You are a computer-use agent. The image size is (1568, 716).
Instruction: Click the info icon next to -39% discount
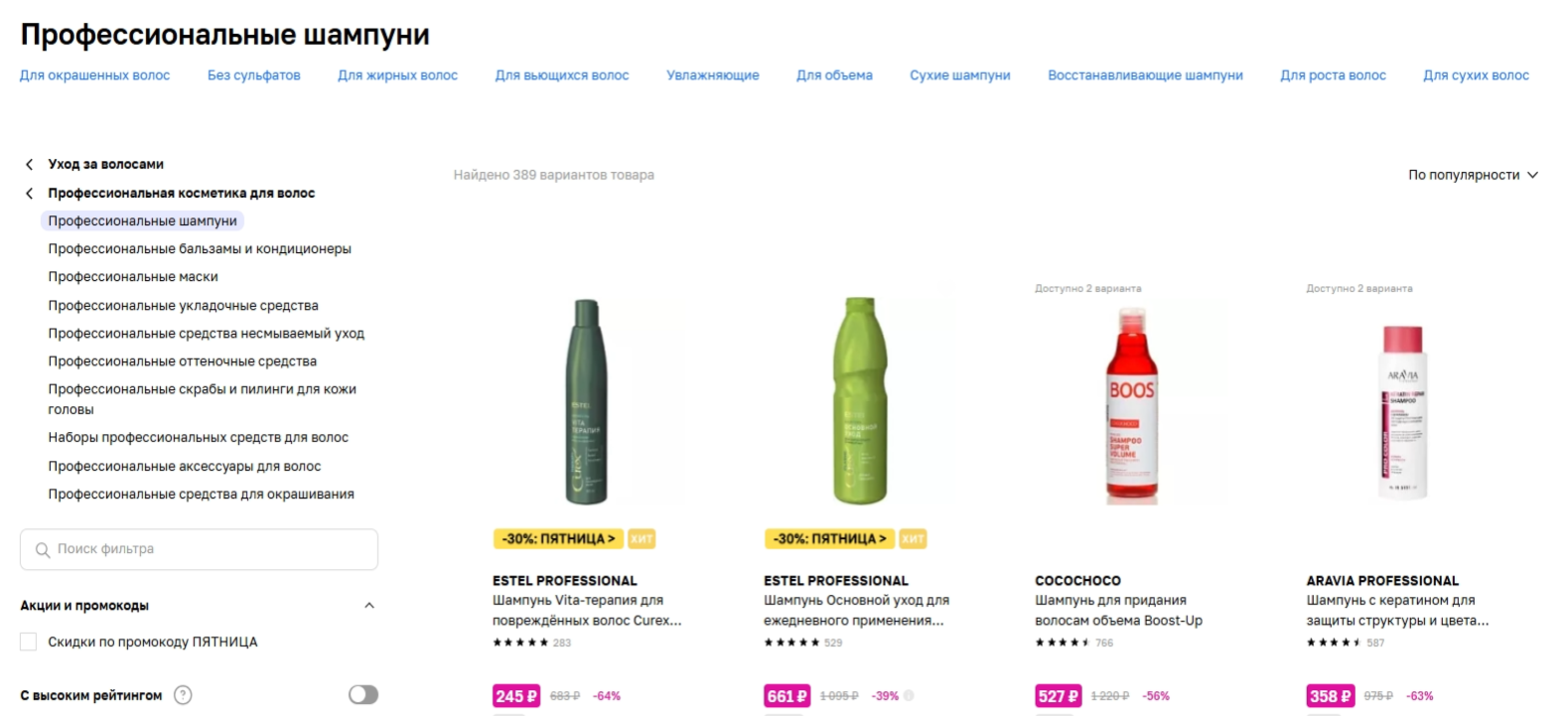[x=909, y=696]
